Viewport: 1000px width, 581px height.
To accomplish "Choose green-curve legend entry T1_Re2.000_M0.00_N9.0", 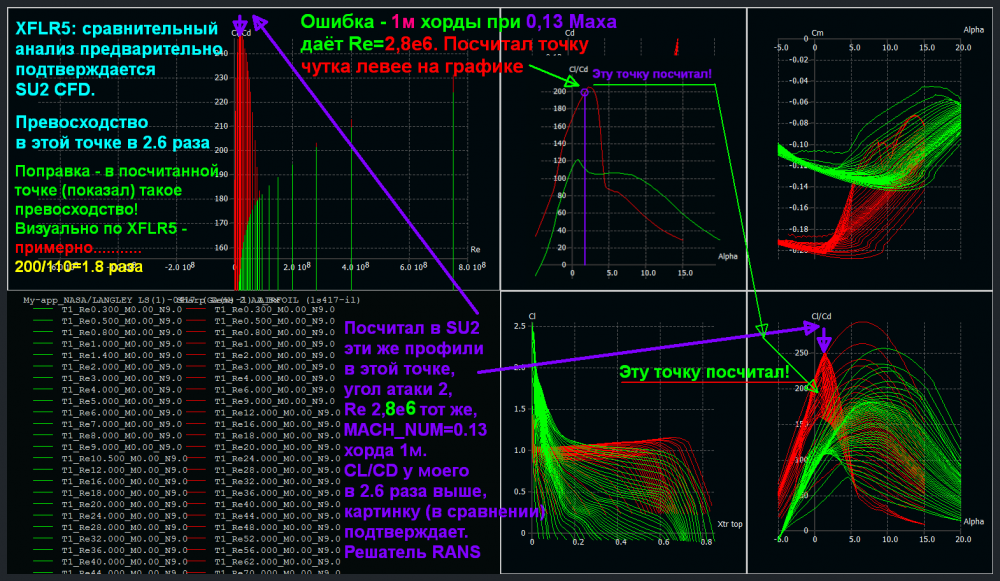I will click(122, 367).
